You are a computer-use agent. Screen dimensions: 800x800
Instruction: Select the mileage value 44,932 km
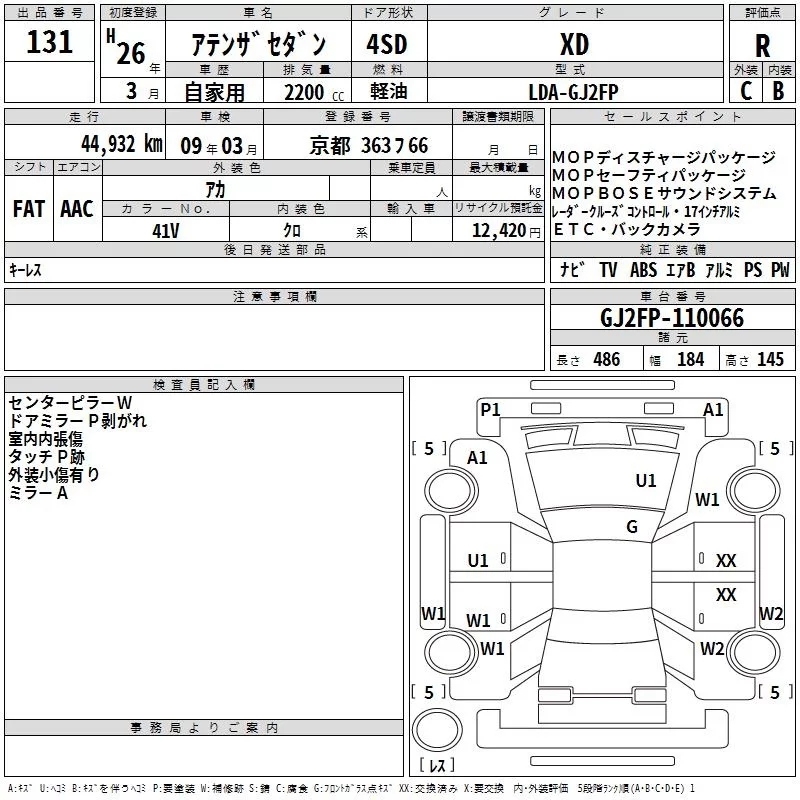(122, 144)
